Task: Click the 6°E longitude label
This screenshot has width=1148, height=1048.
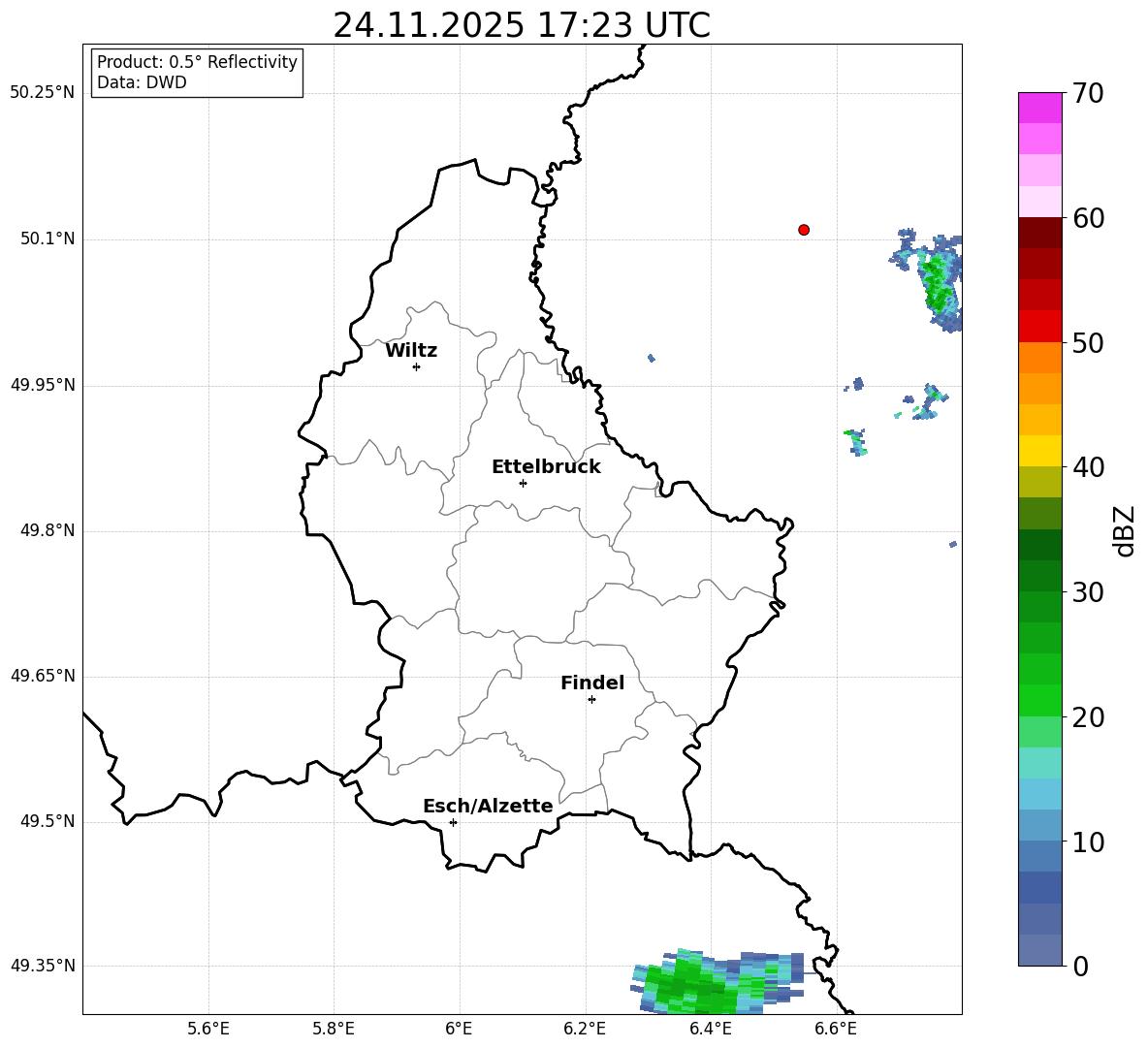Action: [x=459, y=1029]
